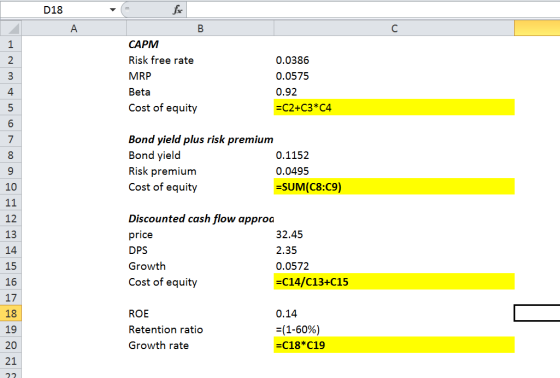Select 'Discounted cash flow' heading cell

tap(200, 218)
